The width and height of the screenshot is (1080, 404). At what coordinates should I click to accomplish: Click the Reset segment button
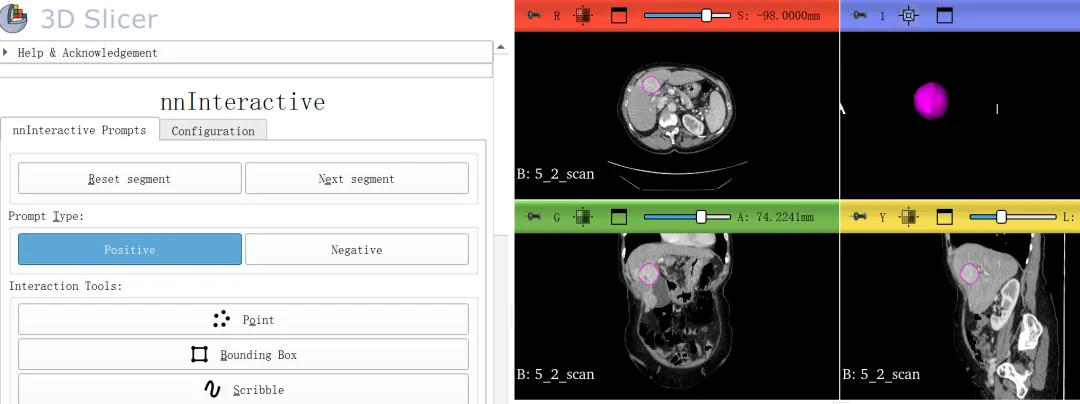pos(129,178)
